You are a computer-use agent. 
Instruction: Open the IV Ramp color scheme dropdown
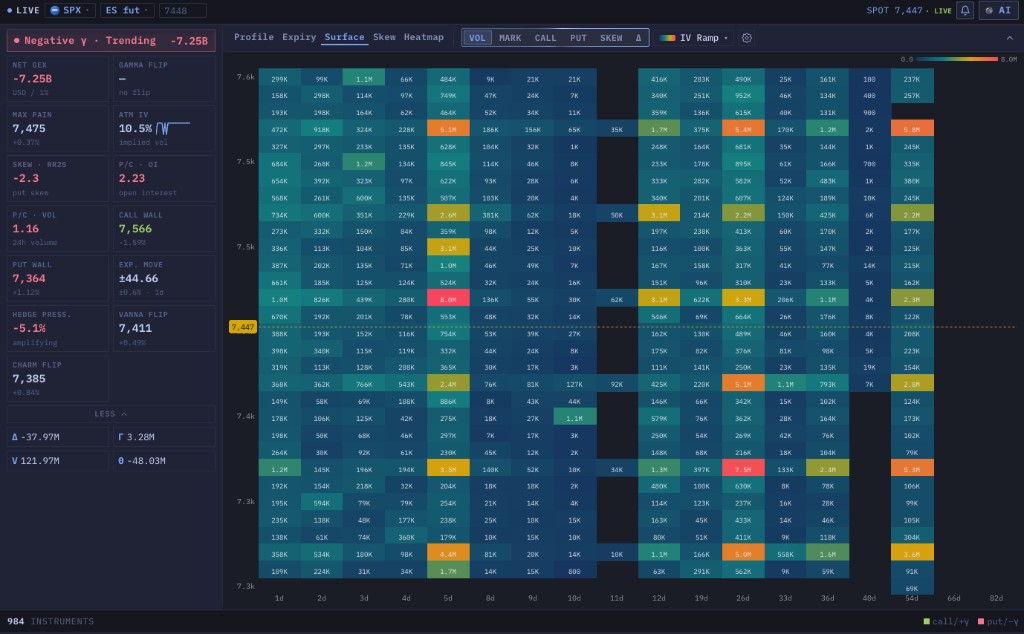click(694, 38)
